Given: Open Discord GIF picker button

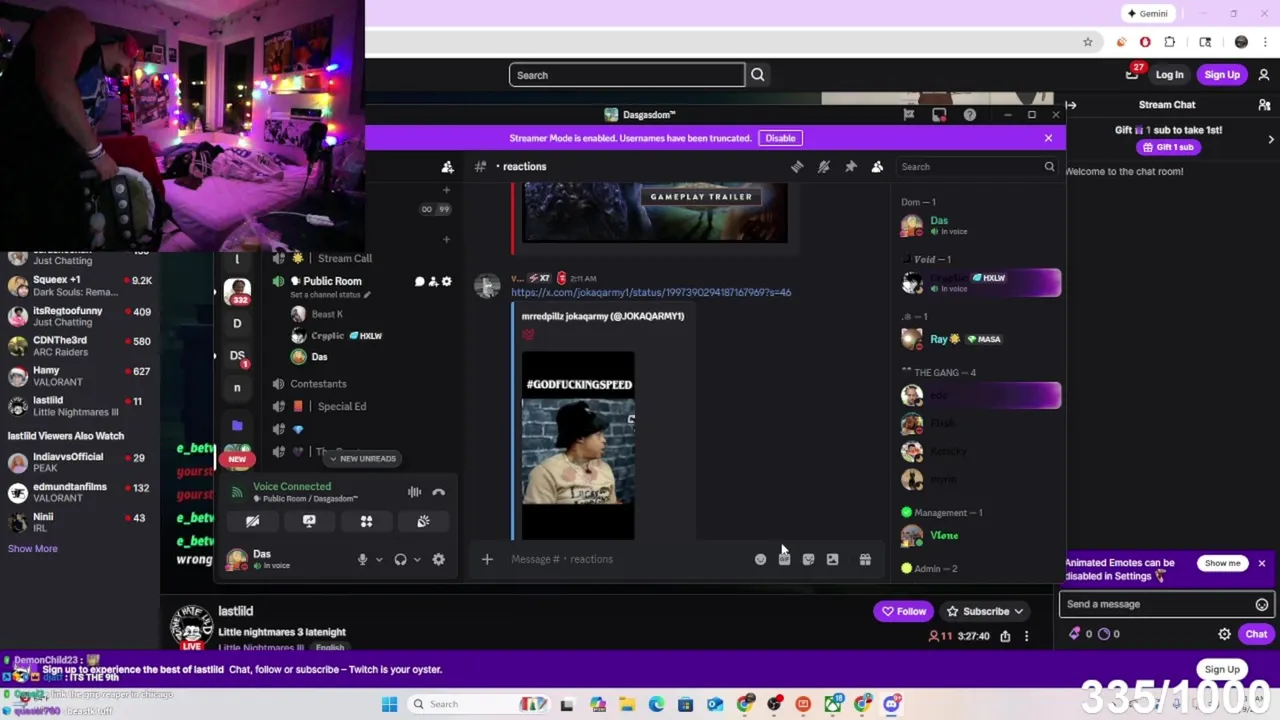Looking at the screenshot, I should (x=784, y=560).
